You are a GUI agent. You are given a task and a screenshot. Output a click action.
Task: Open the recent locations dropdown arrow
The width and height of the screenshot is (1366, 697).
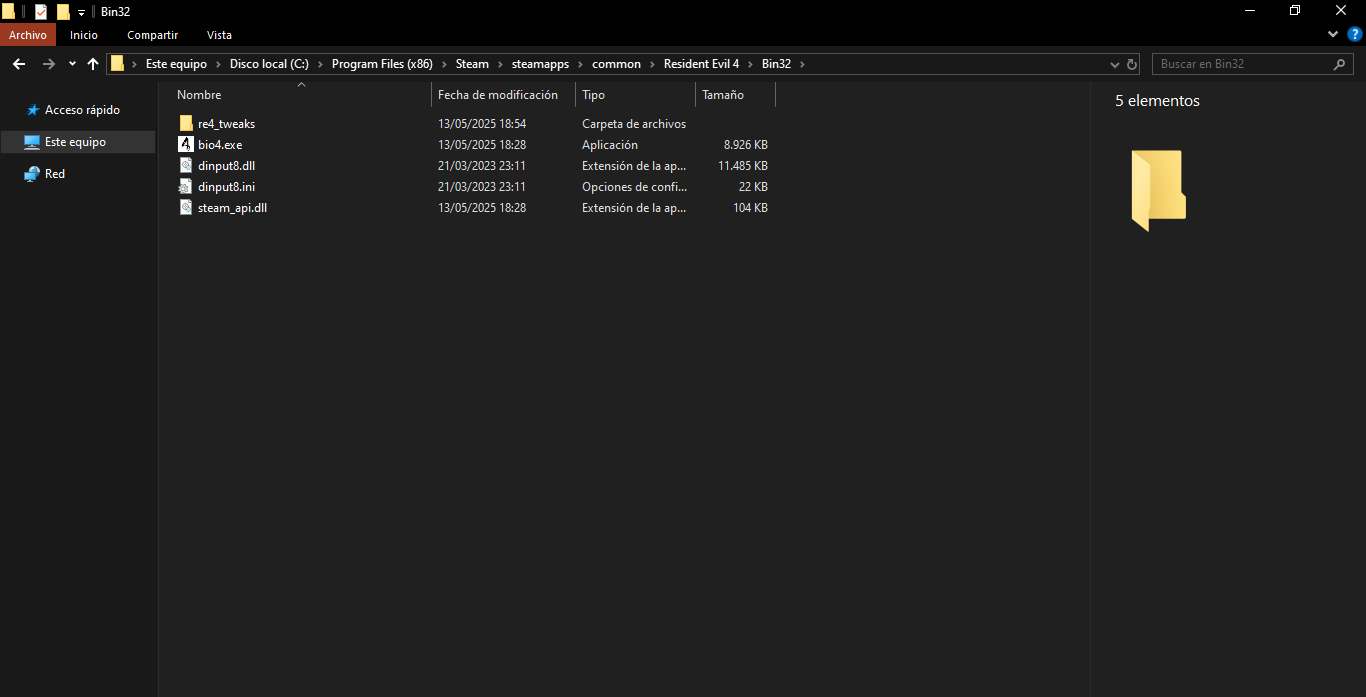click(72, 64)
